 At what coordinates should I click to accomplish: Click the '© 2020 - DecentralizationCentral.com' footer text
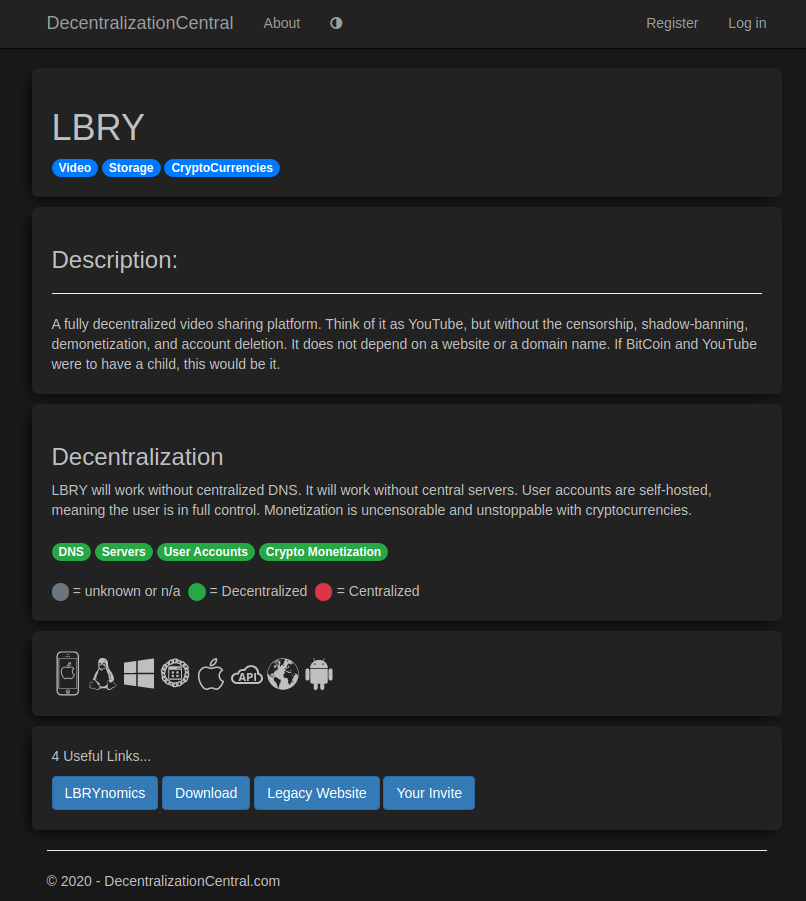(x=163, y=881)
